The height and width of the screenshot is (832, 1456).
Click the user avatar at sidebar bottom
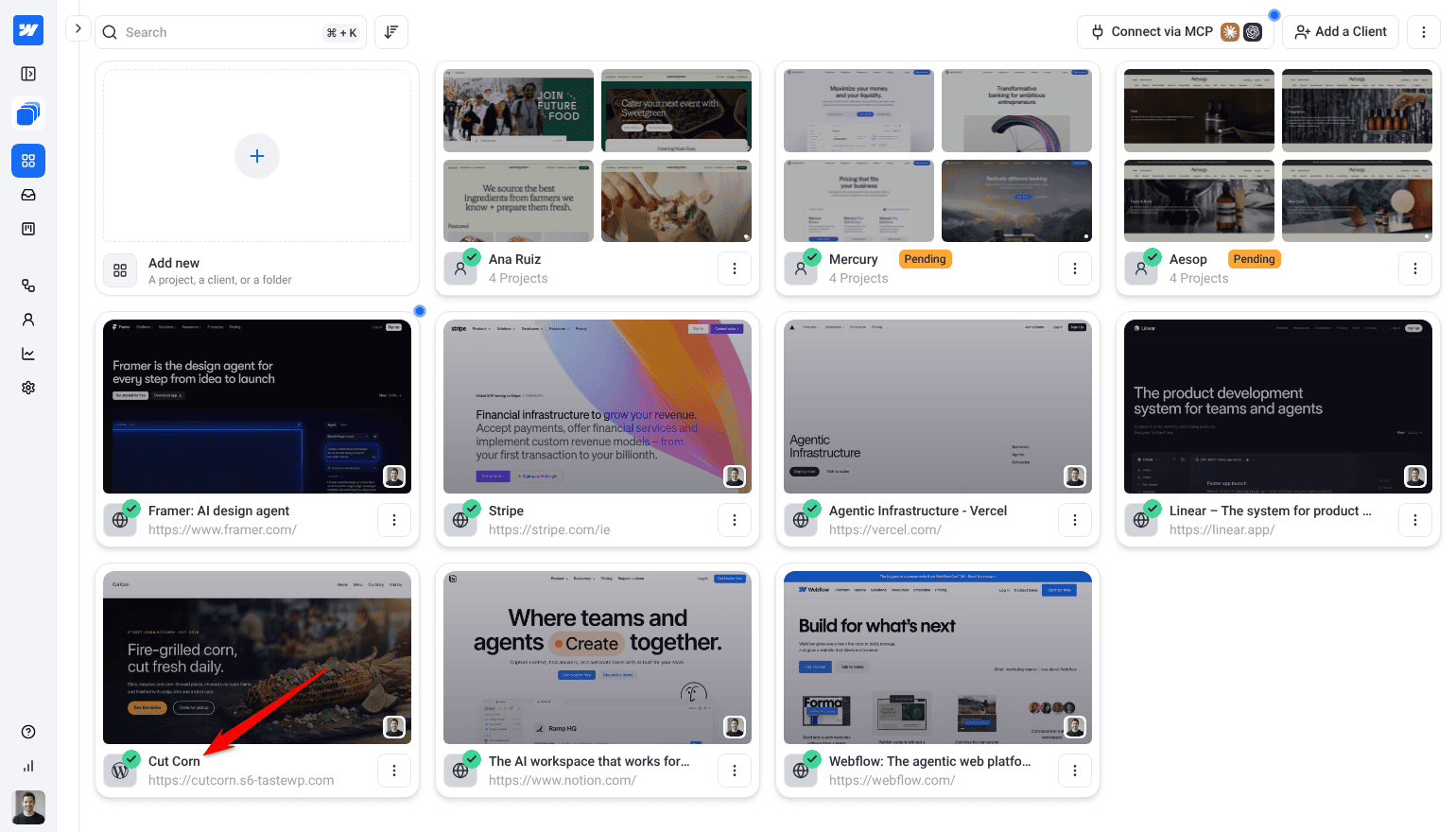[28, 807]
